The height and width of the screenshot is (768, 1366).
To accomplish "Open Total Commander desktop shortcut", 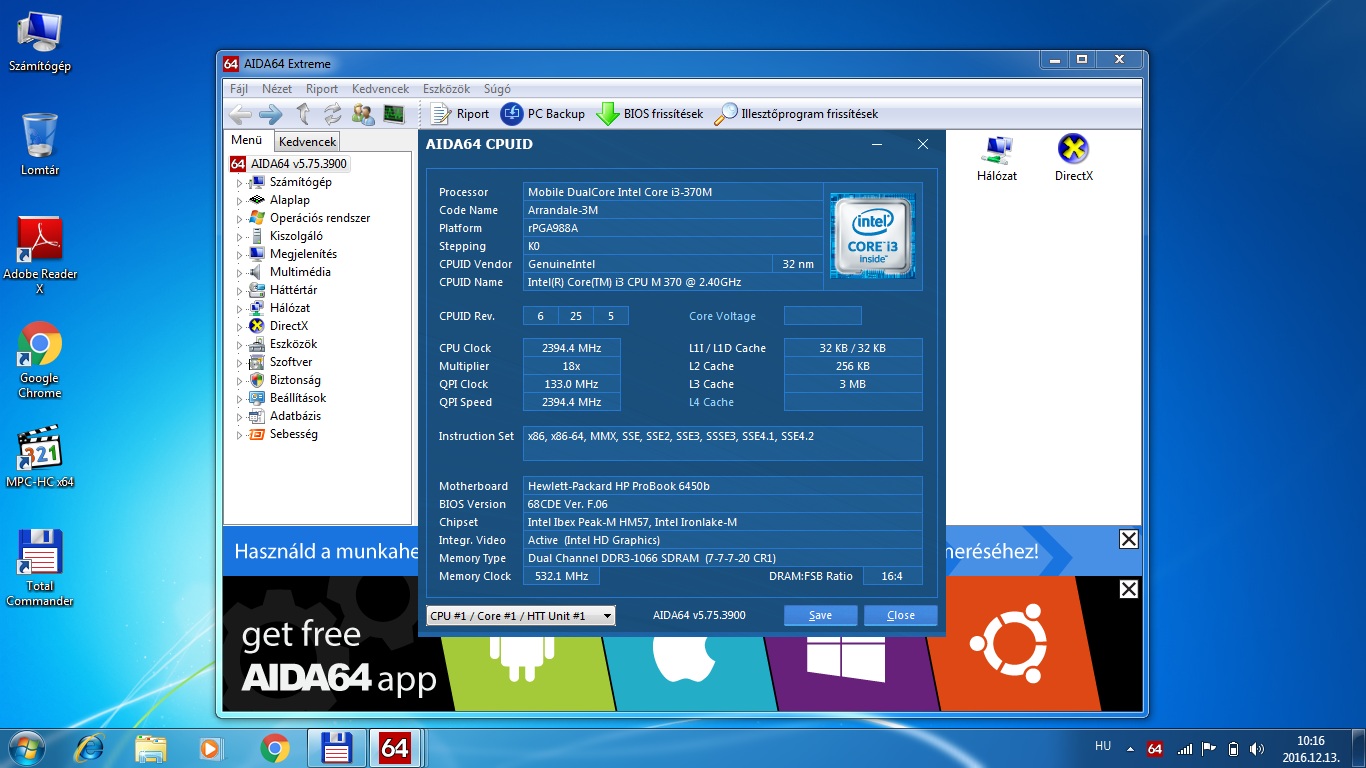I will 40,567.
